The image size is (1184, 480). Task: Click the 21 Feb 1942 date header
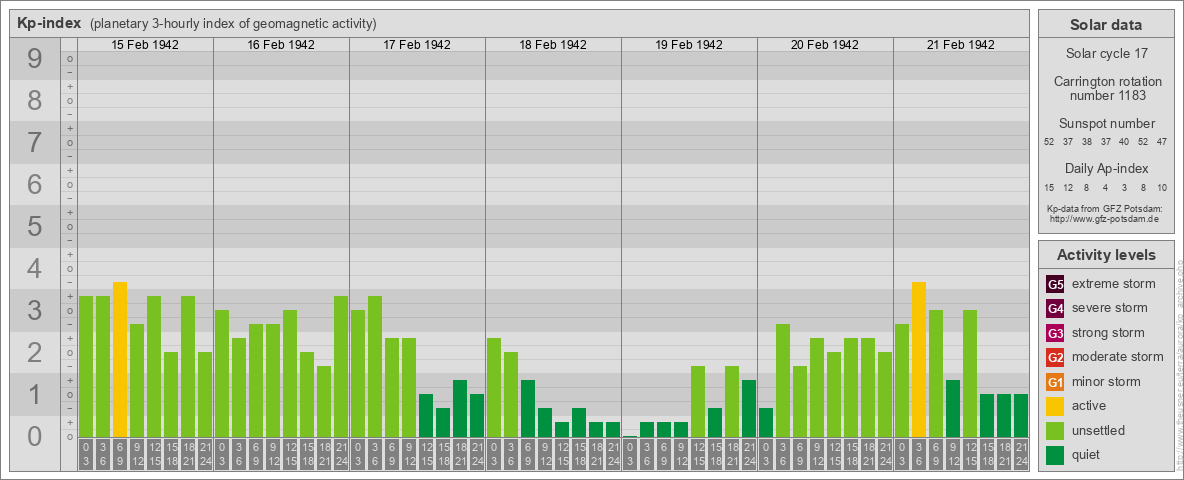(x=960, y=45)
